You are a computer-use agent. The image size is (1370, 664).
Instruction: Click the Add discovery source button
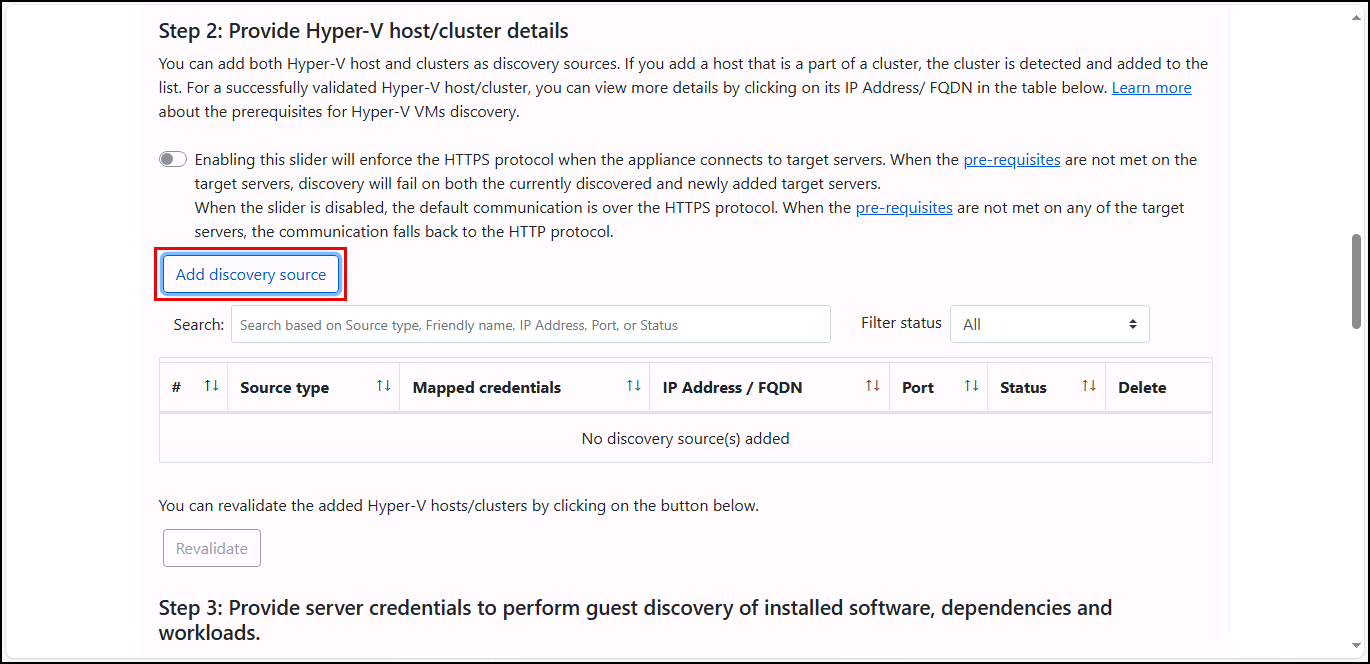[251, 274]
